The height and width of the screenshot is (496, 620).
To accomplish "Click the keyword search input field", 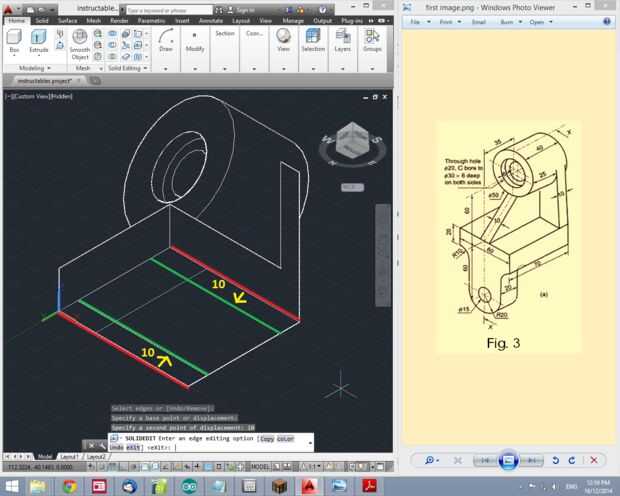I will point(169,10).
